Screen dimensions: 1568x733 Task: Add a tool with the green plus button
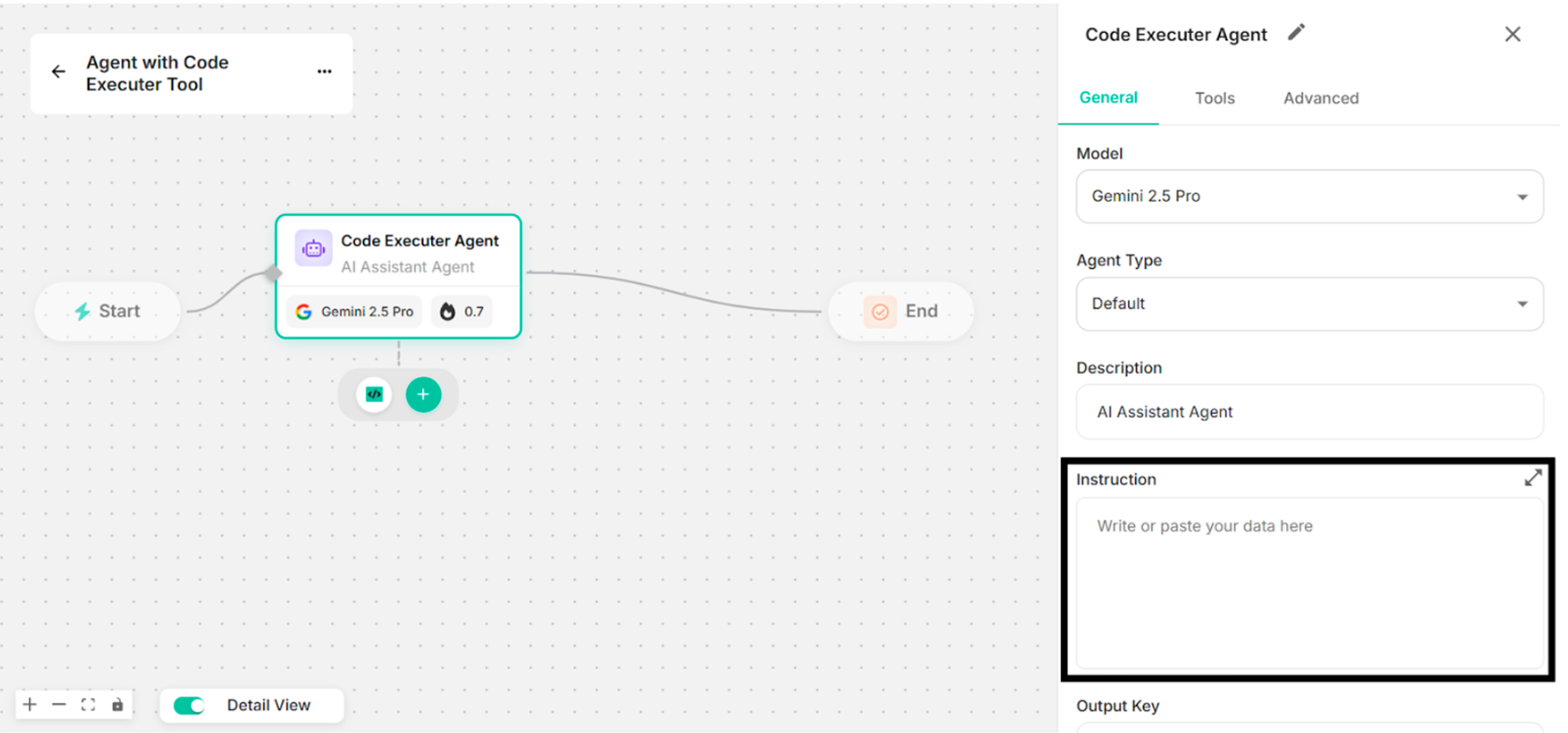point(423,394)
